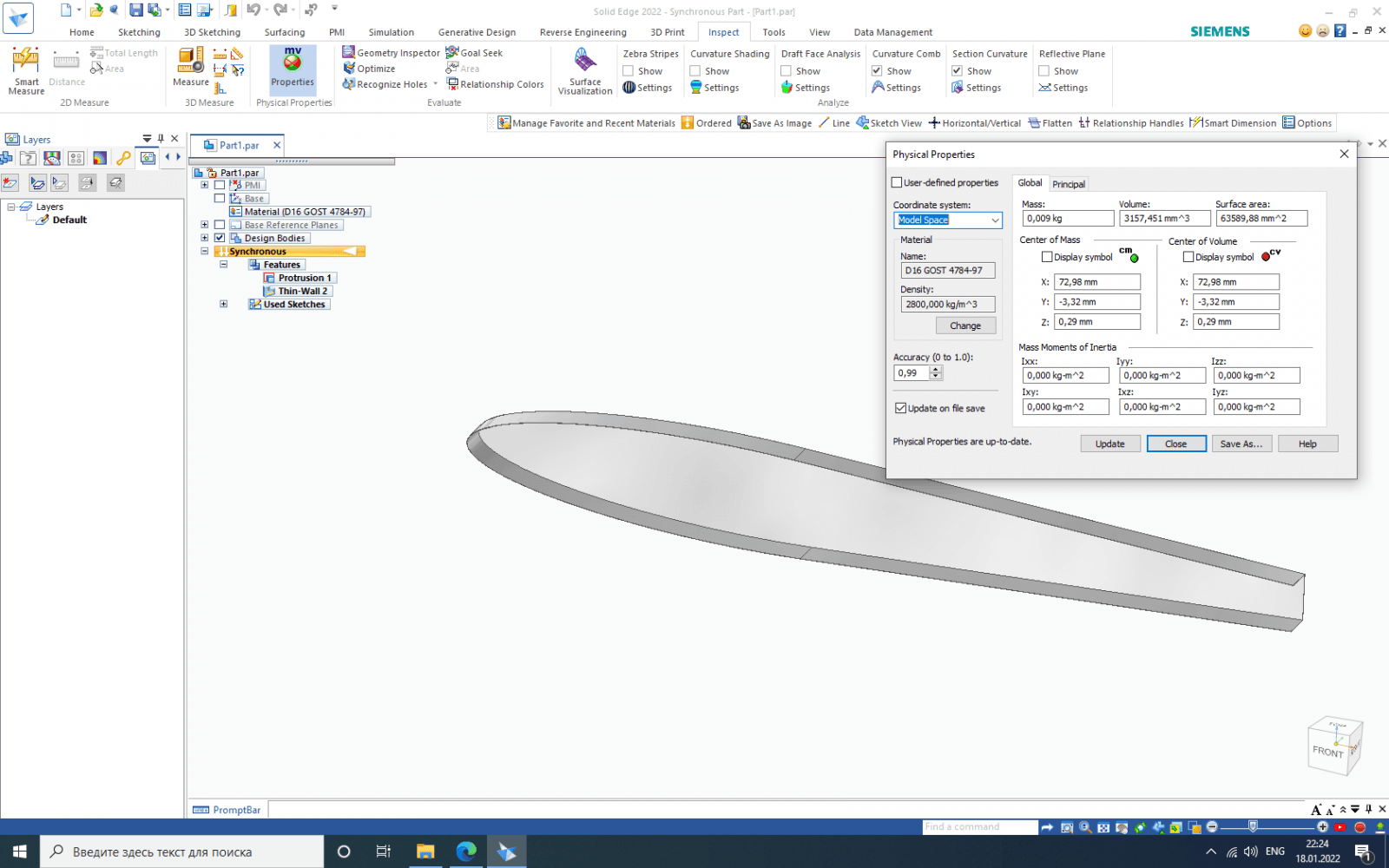Uncheck Curvature Comb Show checkbox

click(877, 71)
